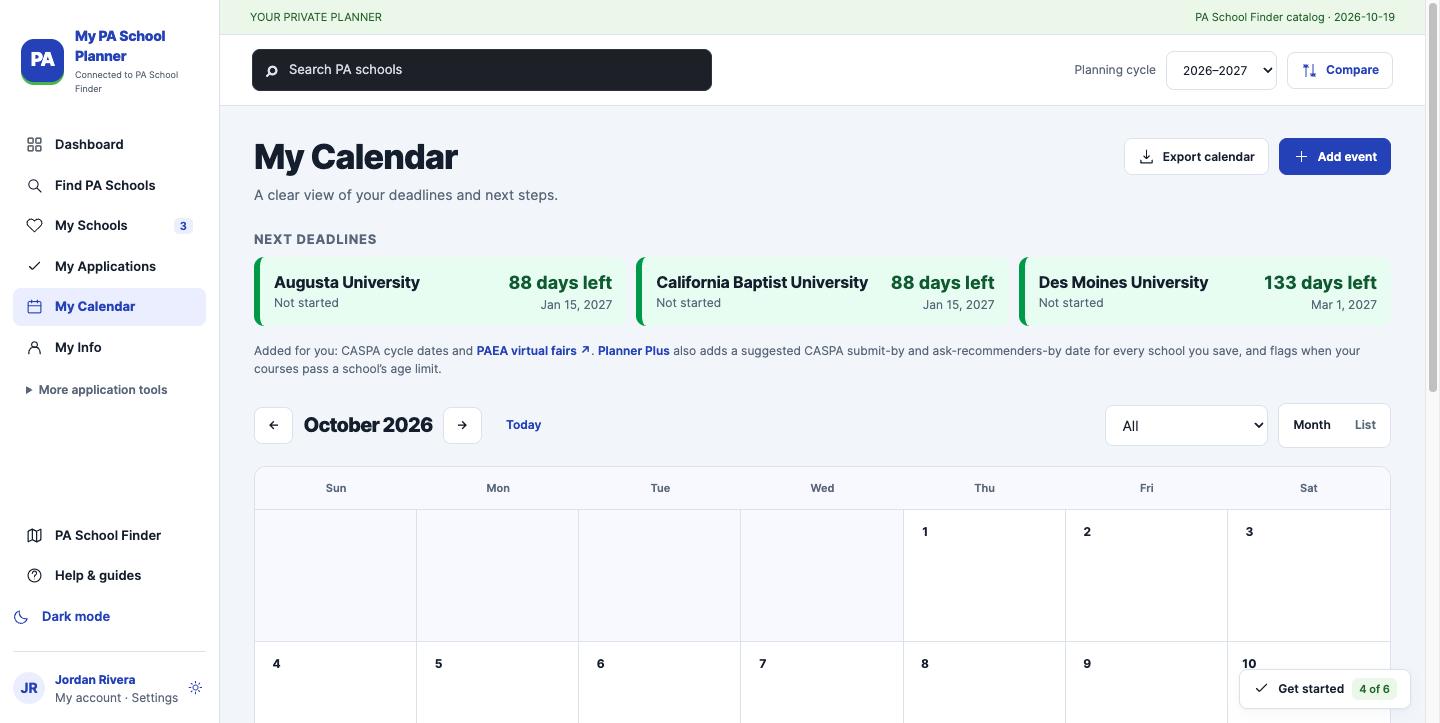Jump to Today in the calendar
This screenshot has height=723, width=1440.
(523, 425)
